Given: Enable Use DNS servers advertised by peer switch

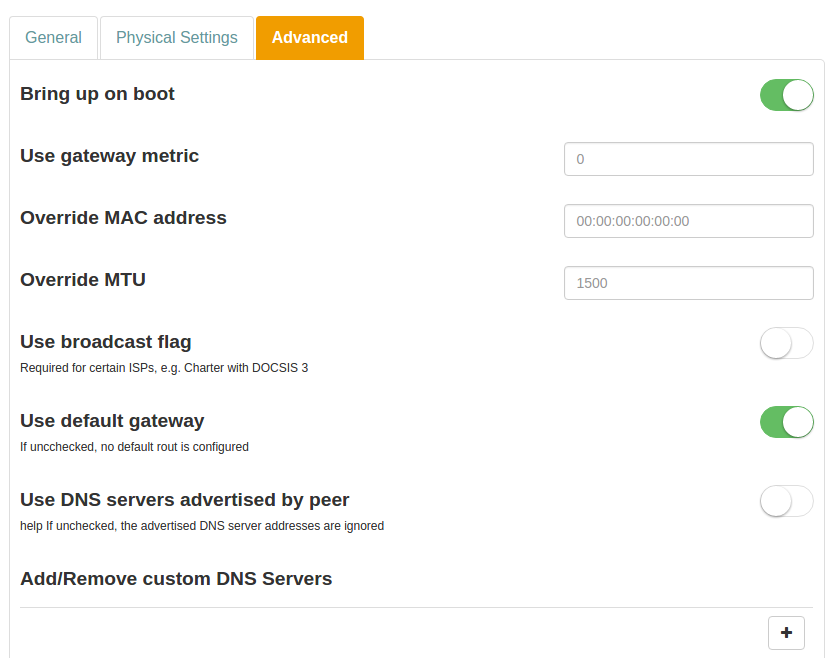Looking at the screenshot, I should pyautogui.click(x=786, y=501).
